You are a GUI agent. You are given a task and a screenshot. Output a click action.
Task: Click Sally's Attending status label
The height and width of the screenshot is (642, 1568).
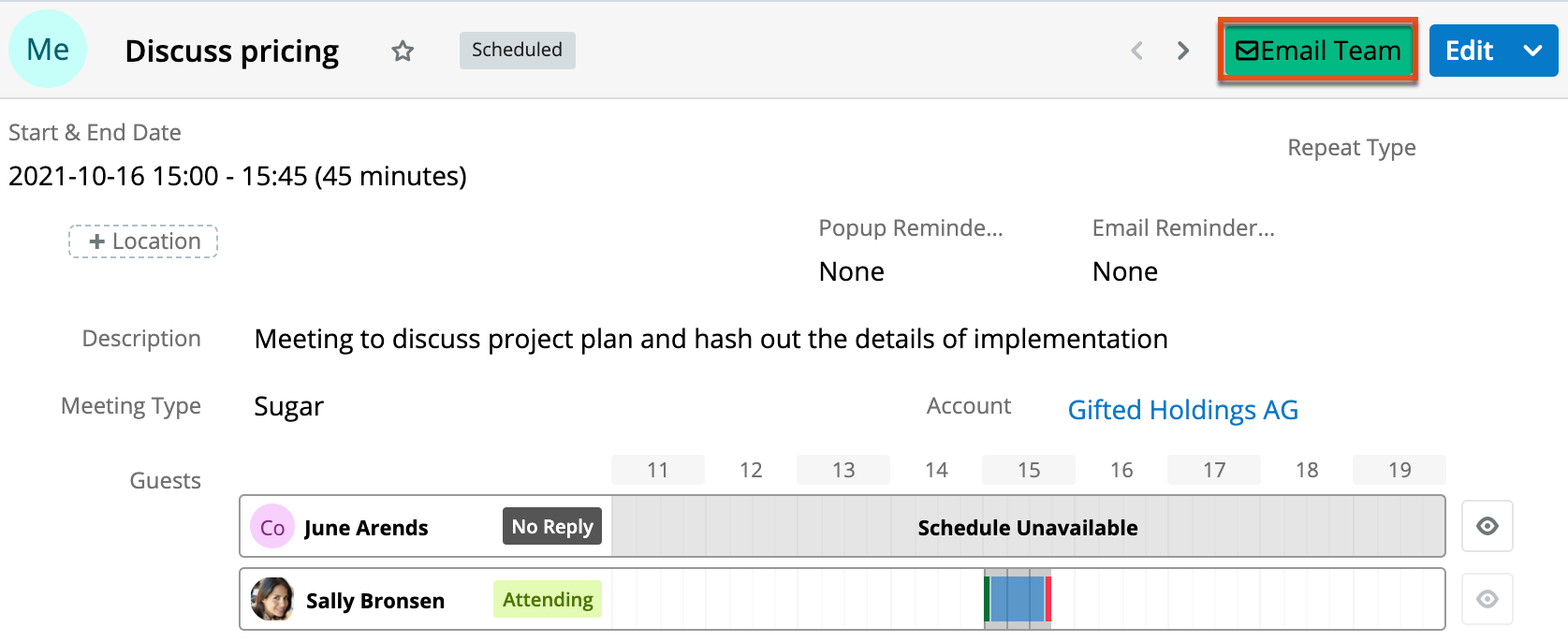(x=548, y=600)
